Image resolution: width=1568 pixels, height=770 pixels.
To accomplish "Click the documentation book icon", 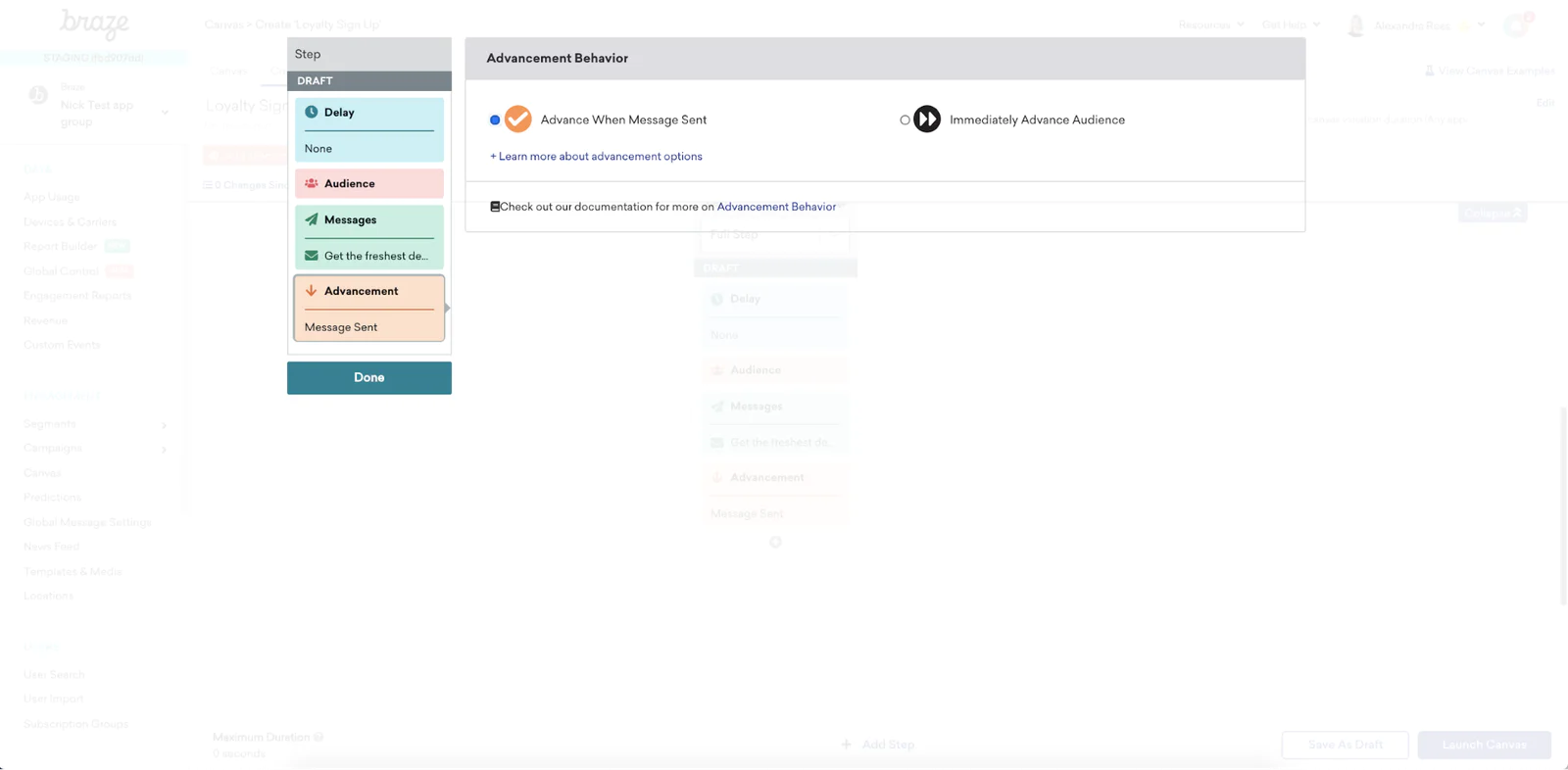I will pyautogui.click(x=495, y=207).
